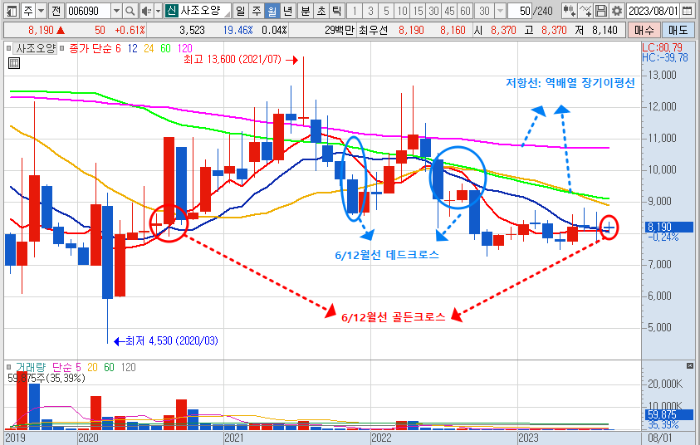Open the 사조오양 stock name corner expander
The width and height of the screenshot is (700, 445).
click(227, 13)
